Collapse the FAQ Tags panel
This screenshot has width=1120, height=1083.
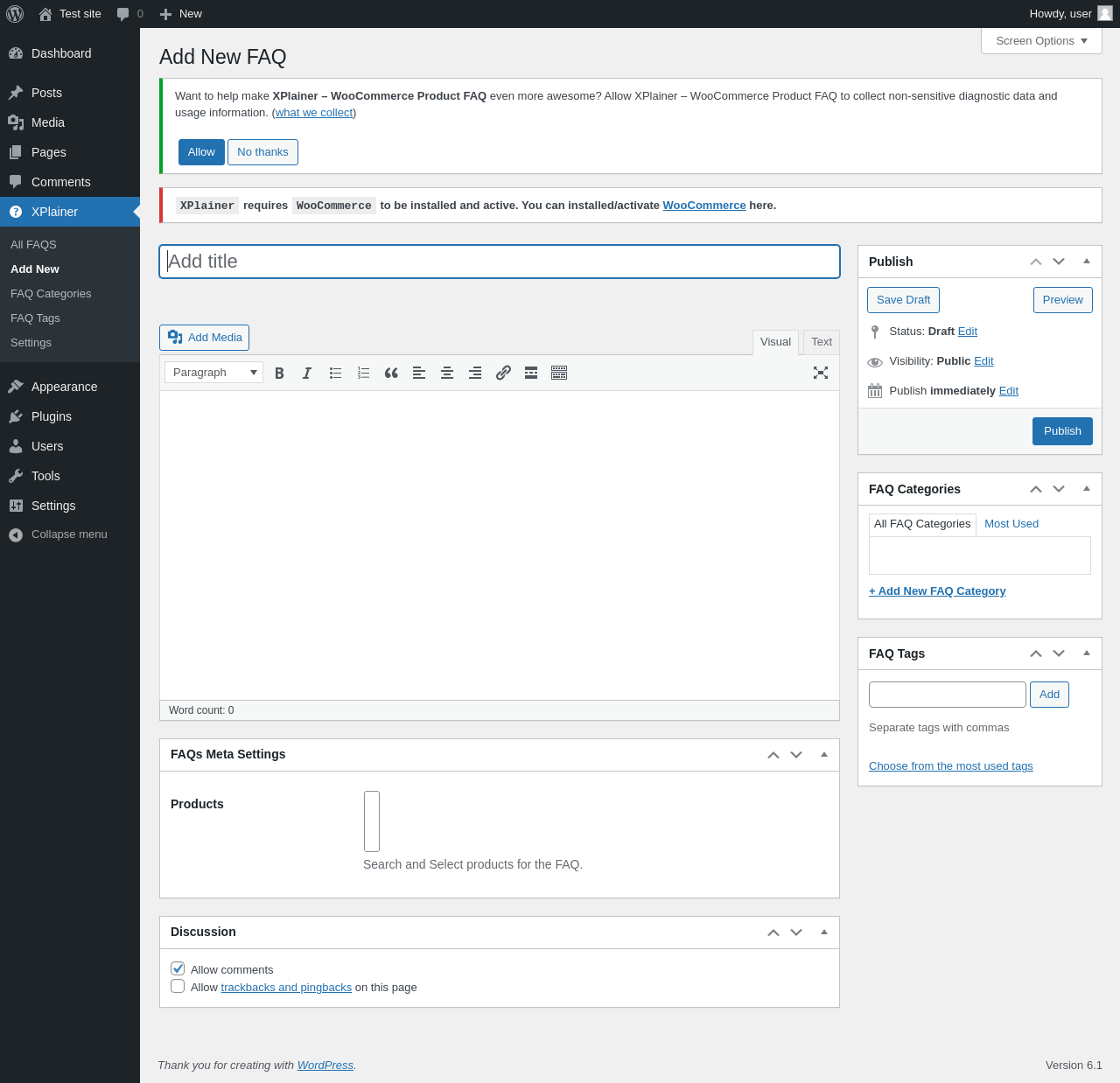tap(1087, 653)
